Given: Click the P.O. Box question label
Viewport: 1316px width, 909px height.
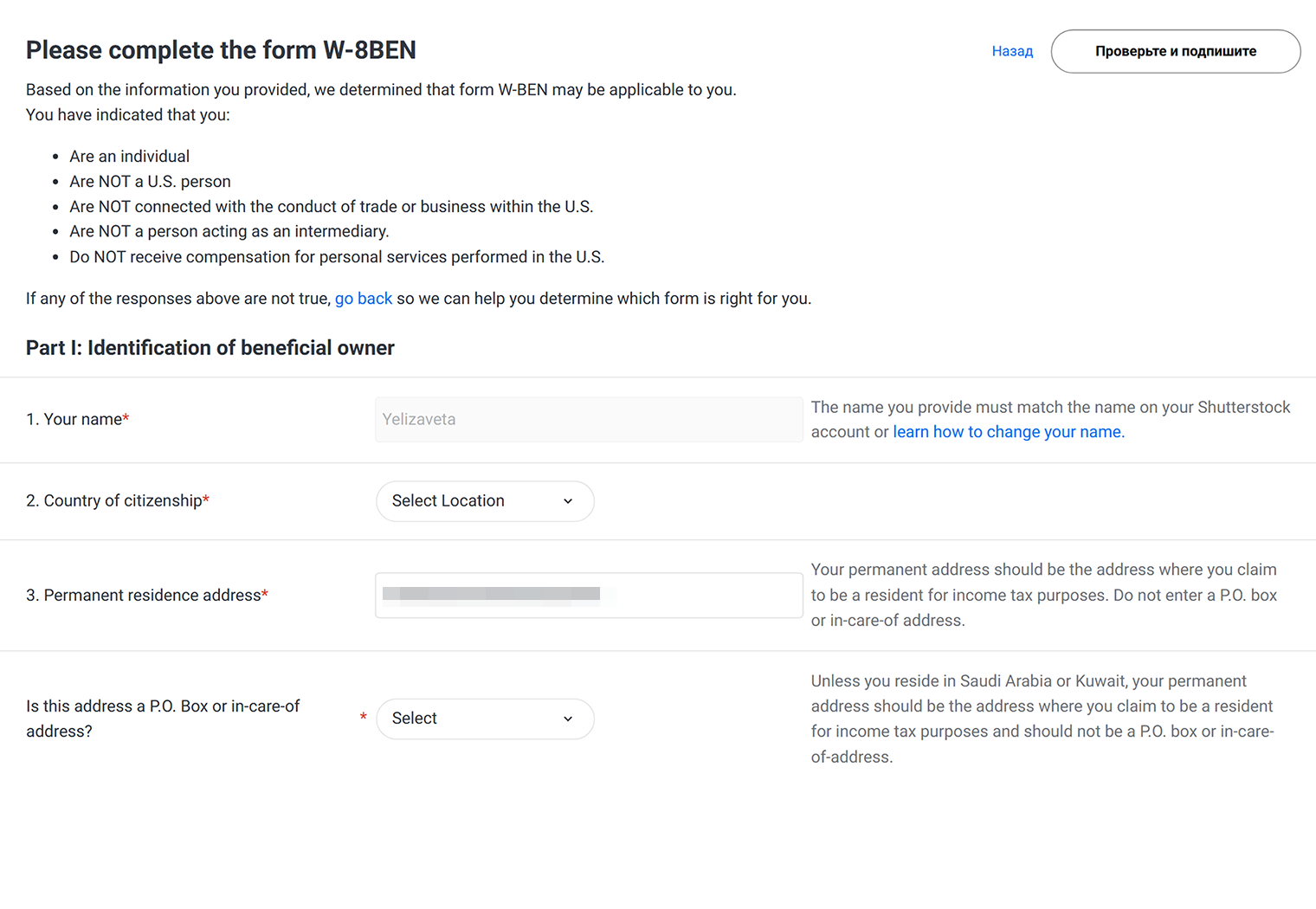Looking at the screenshot, I should pyautogui.click(x=163, y=719).
